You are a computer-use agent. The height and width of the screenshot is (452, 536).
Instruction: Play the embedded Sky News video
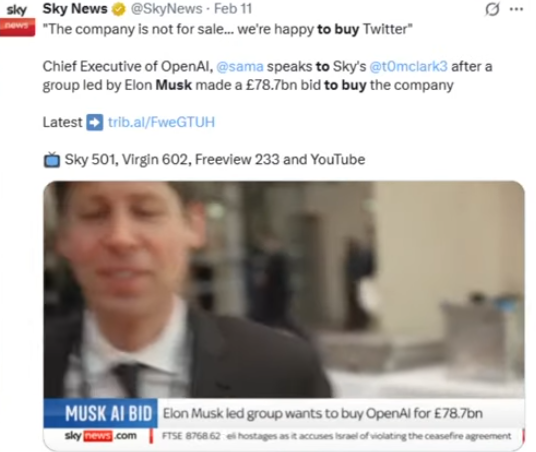tap(284, 289)
